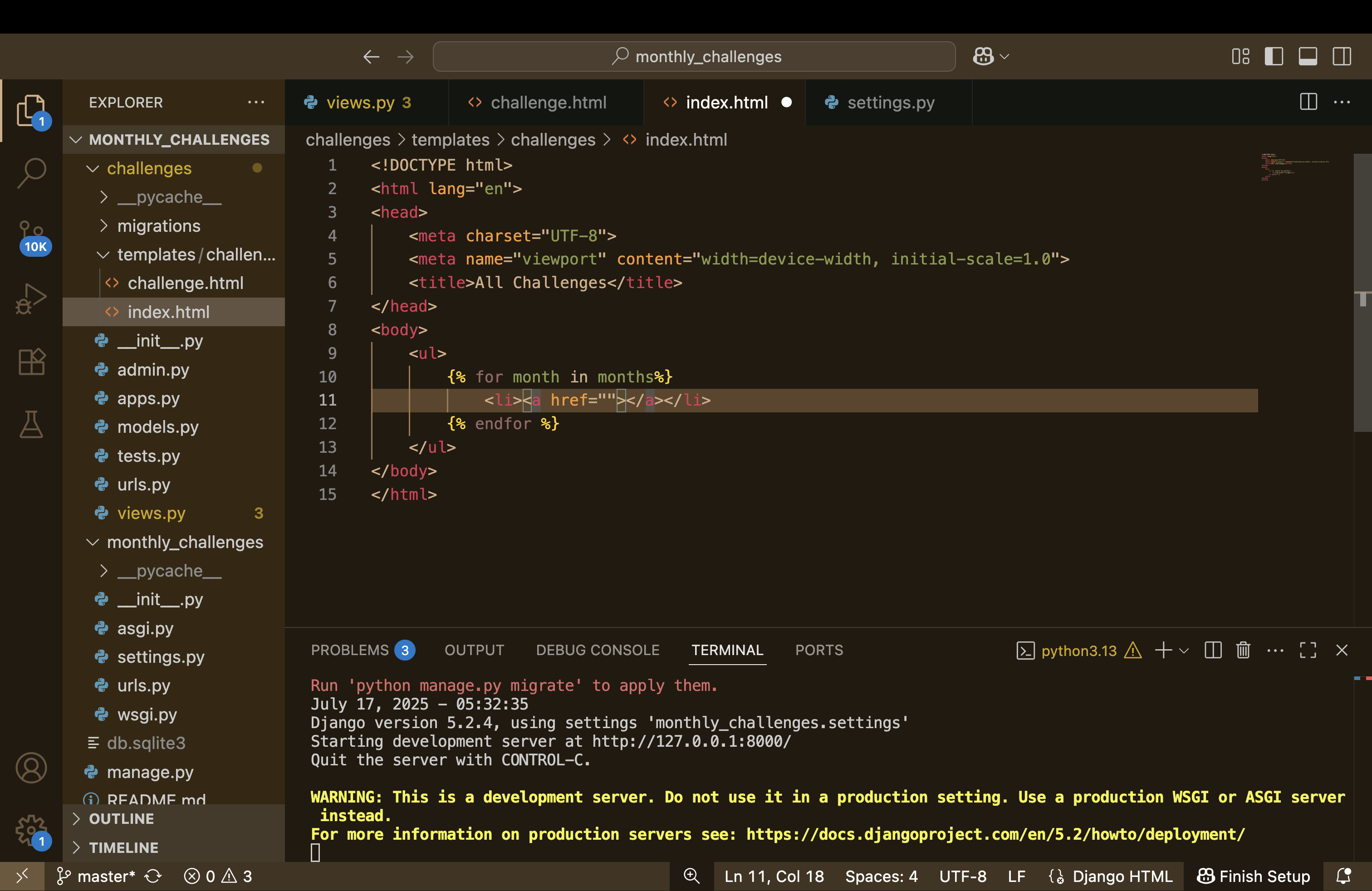The image size is (1372, 891).
Task: Split the editor to the right
Action: coord(1308,102)
